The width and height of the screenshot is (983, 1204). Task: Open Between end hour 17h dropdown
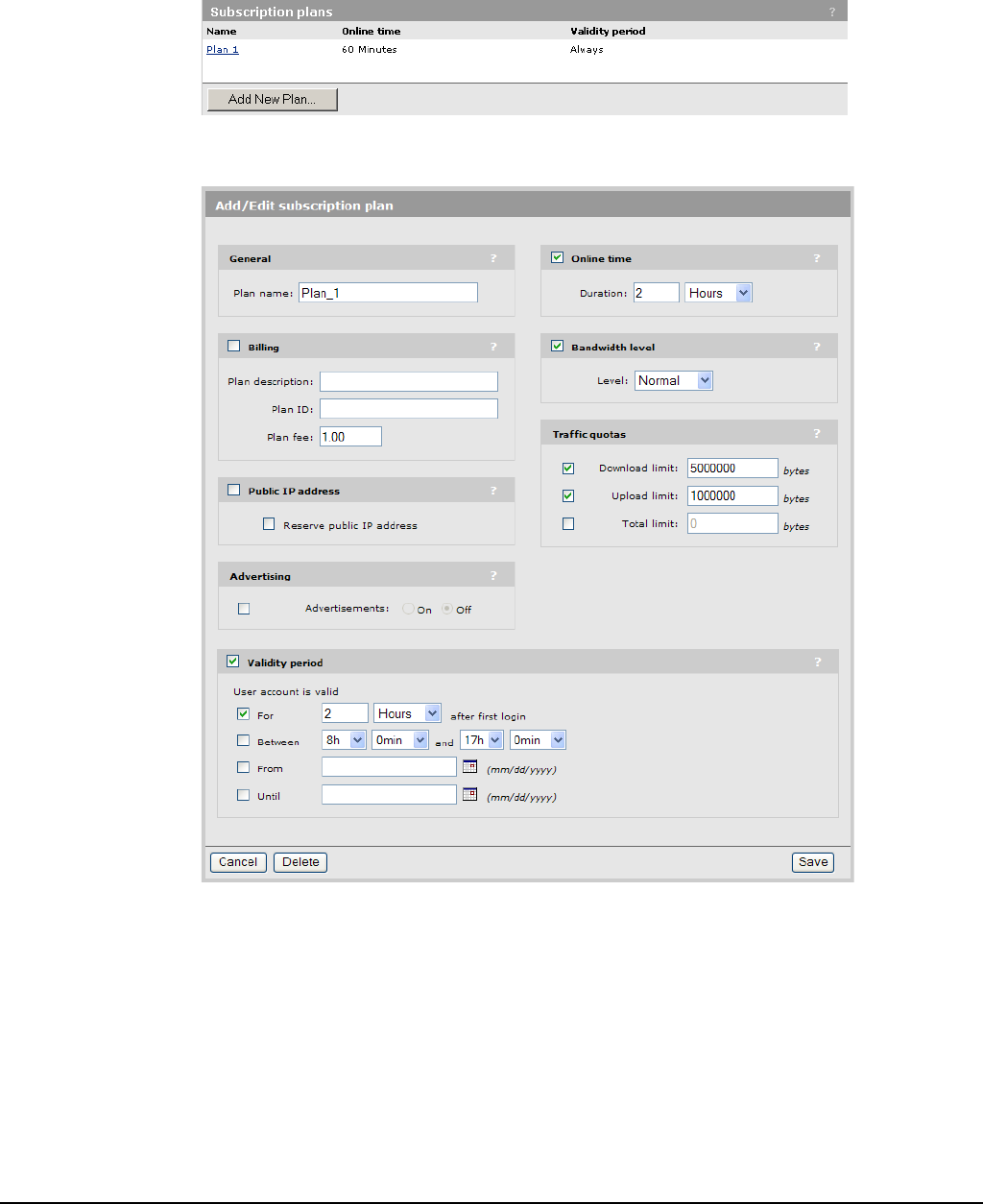coord(482,740)
